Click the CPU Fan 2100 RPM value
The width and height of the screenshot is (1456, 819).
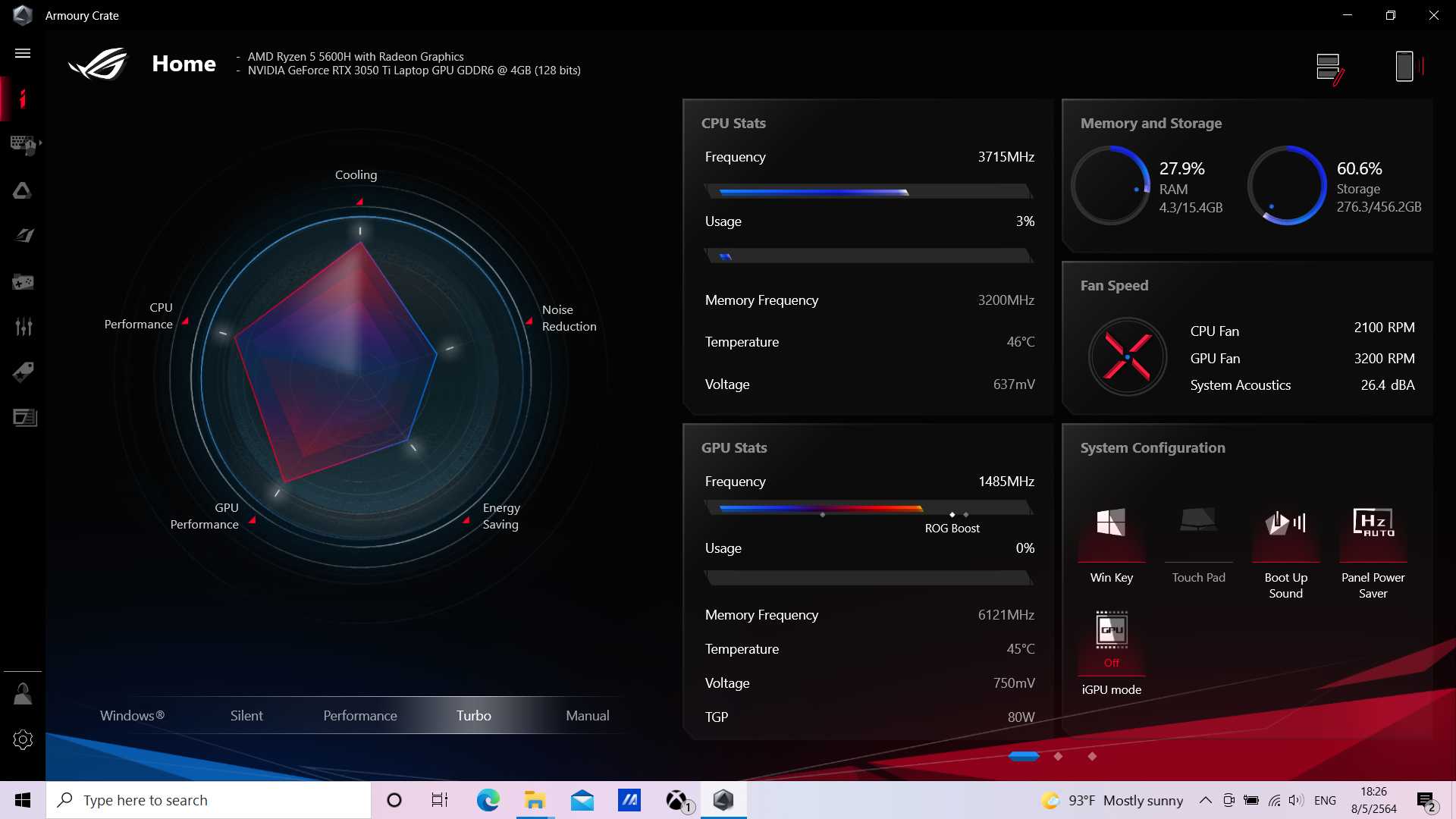[x=1384, y=328]
